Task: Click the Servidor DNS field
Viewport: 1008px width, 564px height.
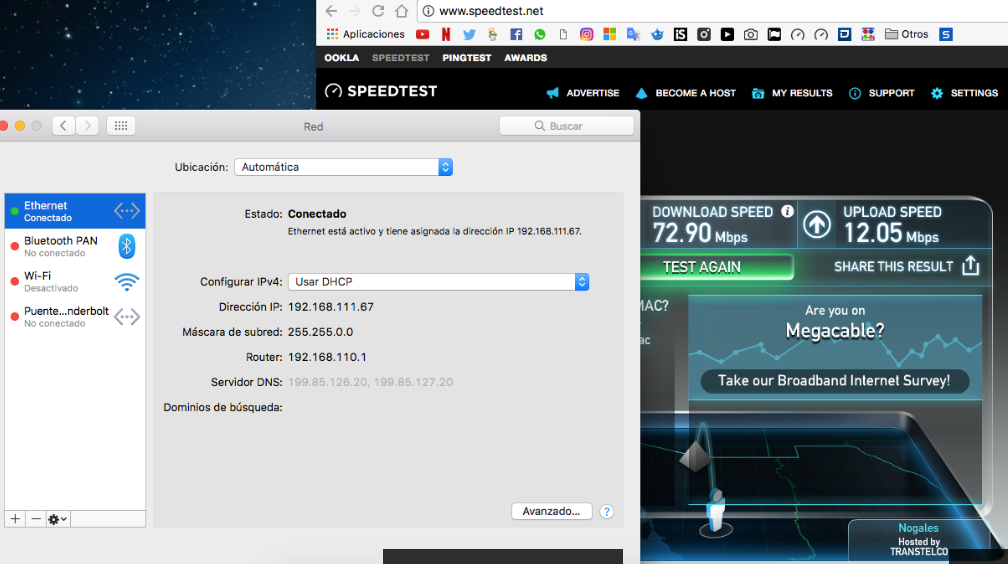Action: [x=370, y=382]
